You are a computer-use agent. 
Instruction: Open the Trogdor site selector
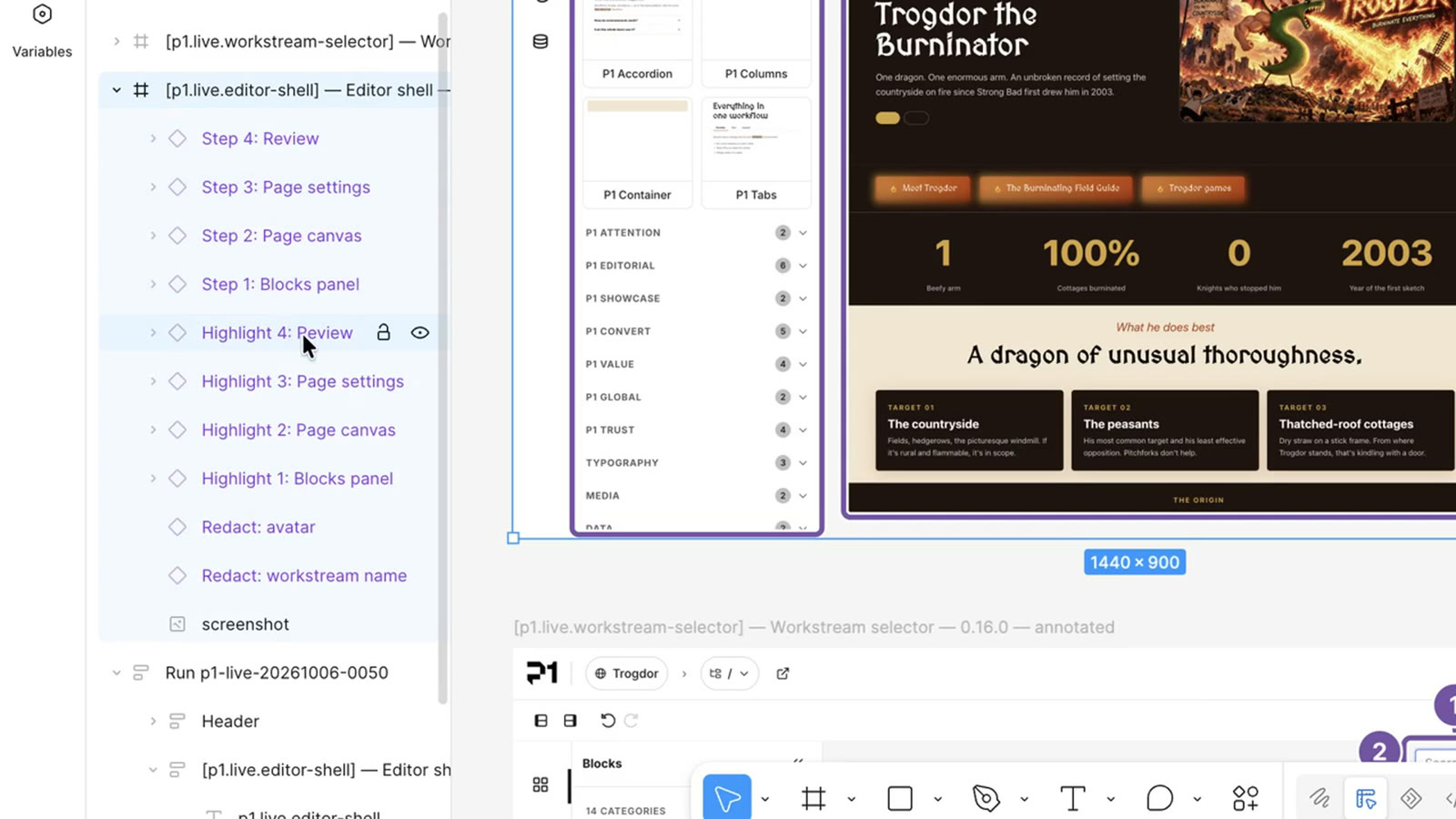[626, 673]
